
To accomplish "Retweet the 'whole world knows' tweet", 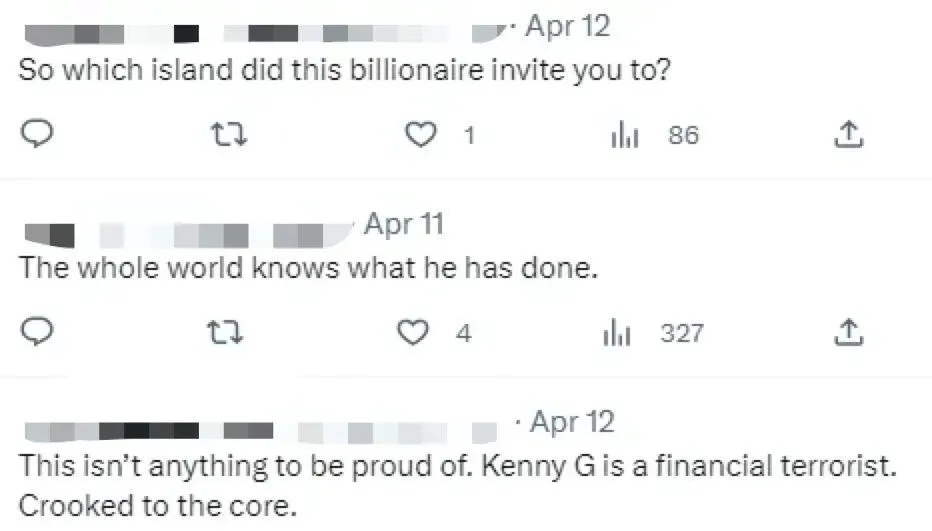I will (232, 332).
